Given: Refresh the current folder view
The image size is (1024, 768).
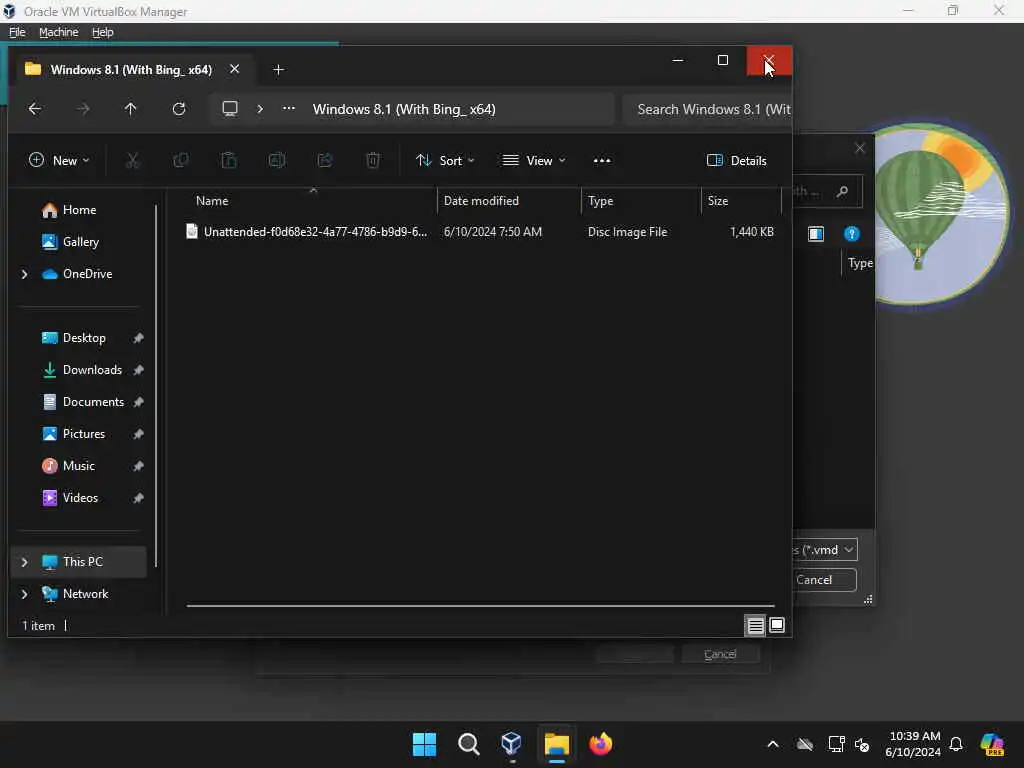Looking at the screenshot, I should (x=178, y=109).
